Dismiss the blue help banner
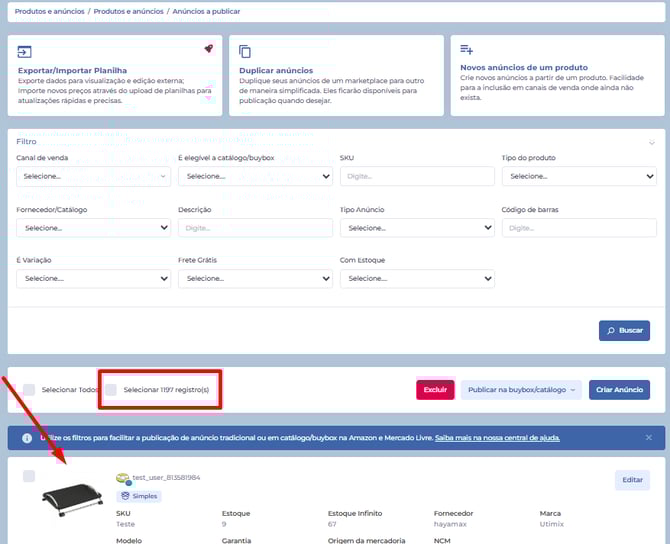670x544 pixels. (x=648, y=437)
